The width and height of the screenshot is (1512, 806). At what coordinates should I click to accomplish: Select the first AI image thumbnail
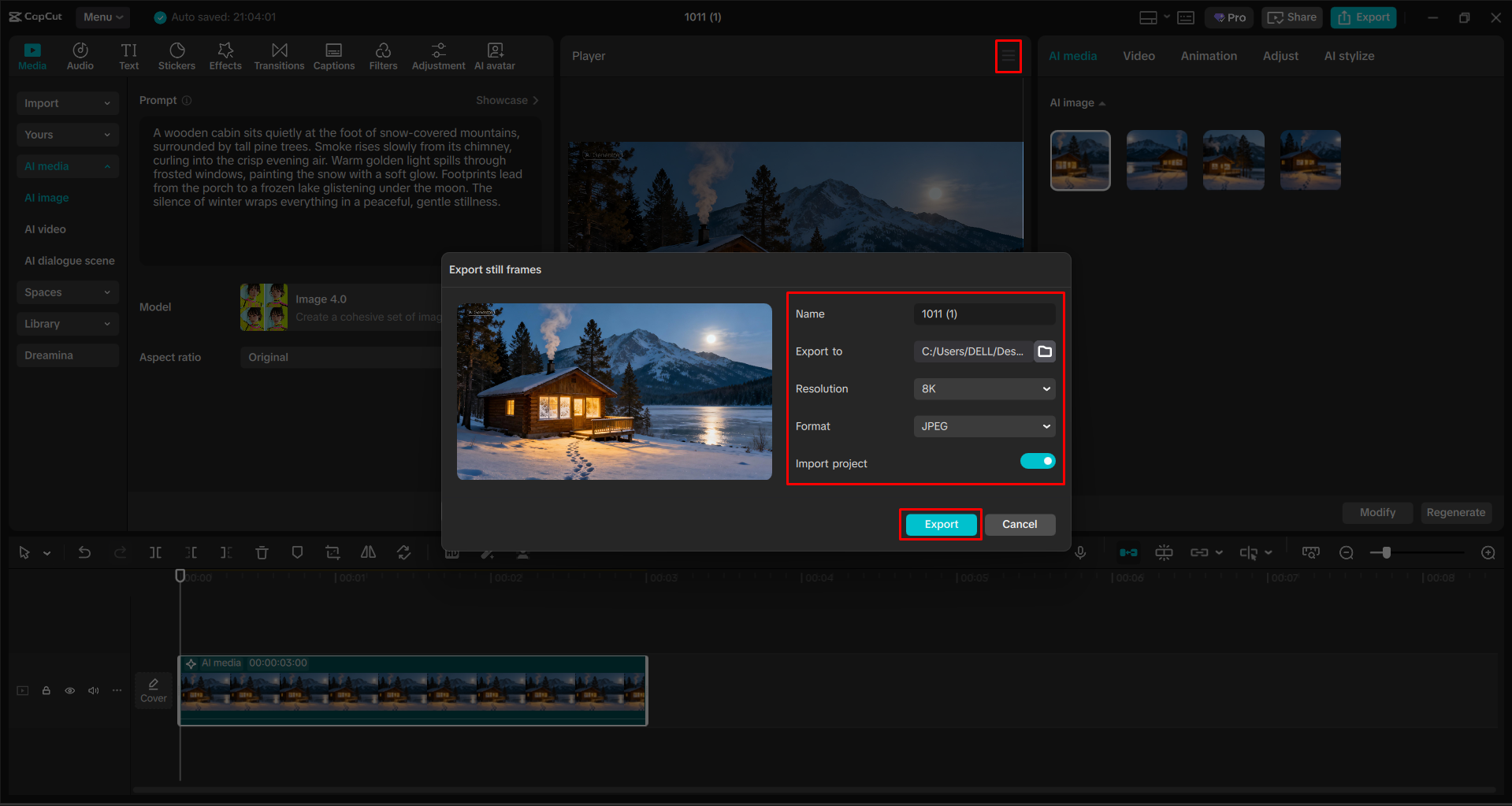click(1079, 160)
